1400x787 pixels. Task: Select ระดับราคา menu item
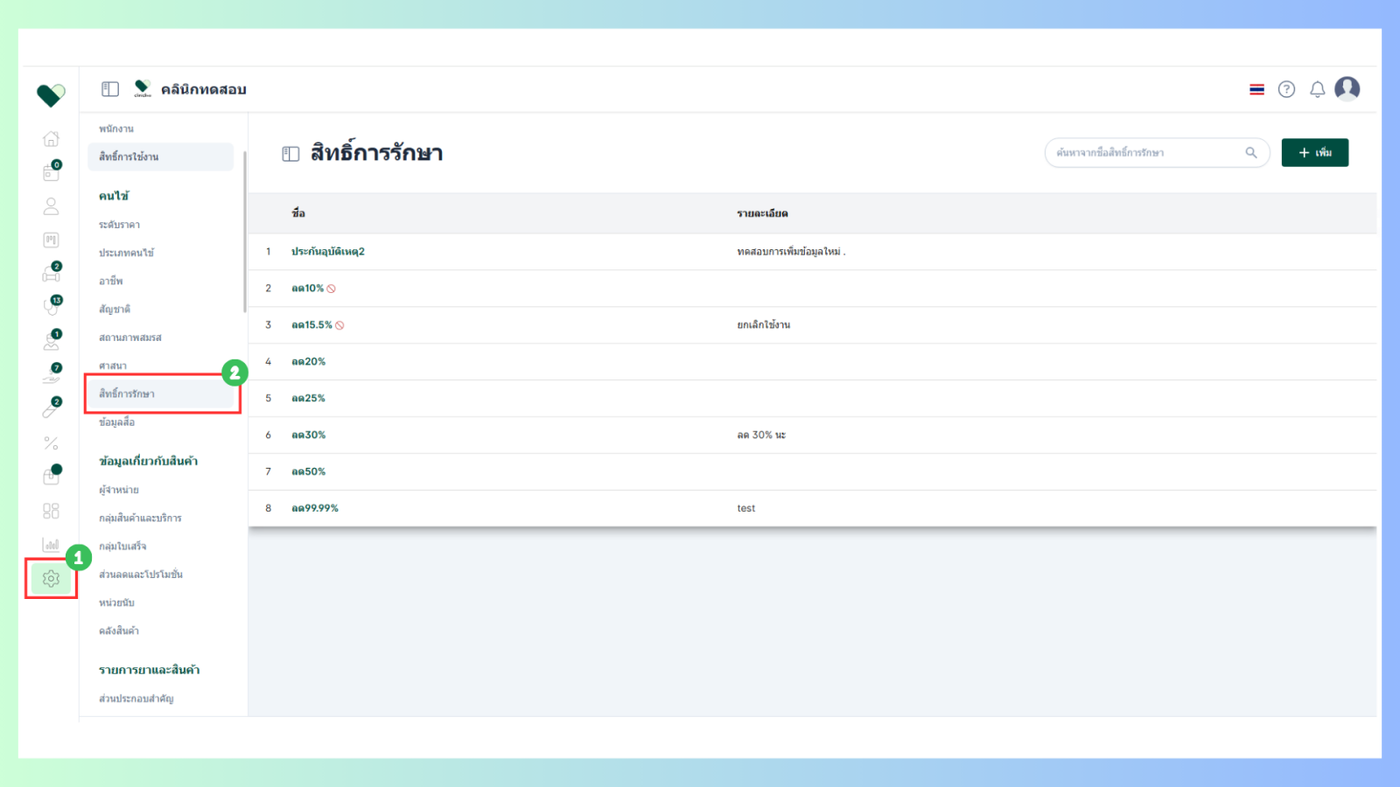(119, 225)
